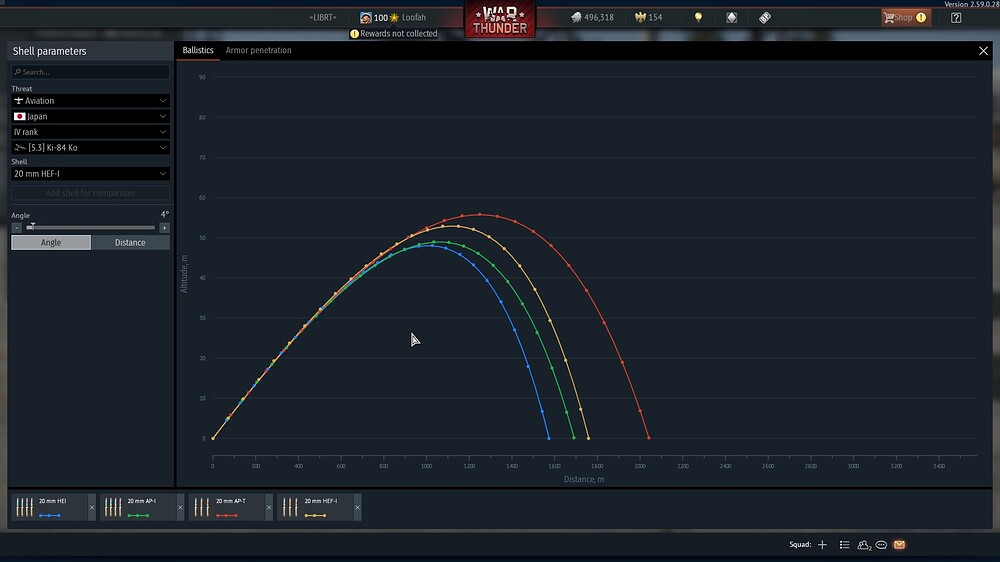Add squad member with plus icon

tap(822, 544)
